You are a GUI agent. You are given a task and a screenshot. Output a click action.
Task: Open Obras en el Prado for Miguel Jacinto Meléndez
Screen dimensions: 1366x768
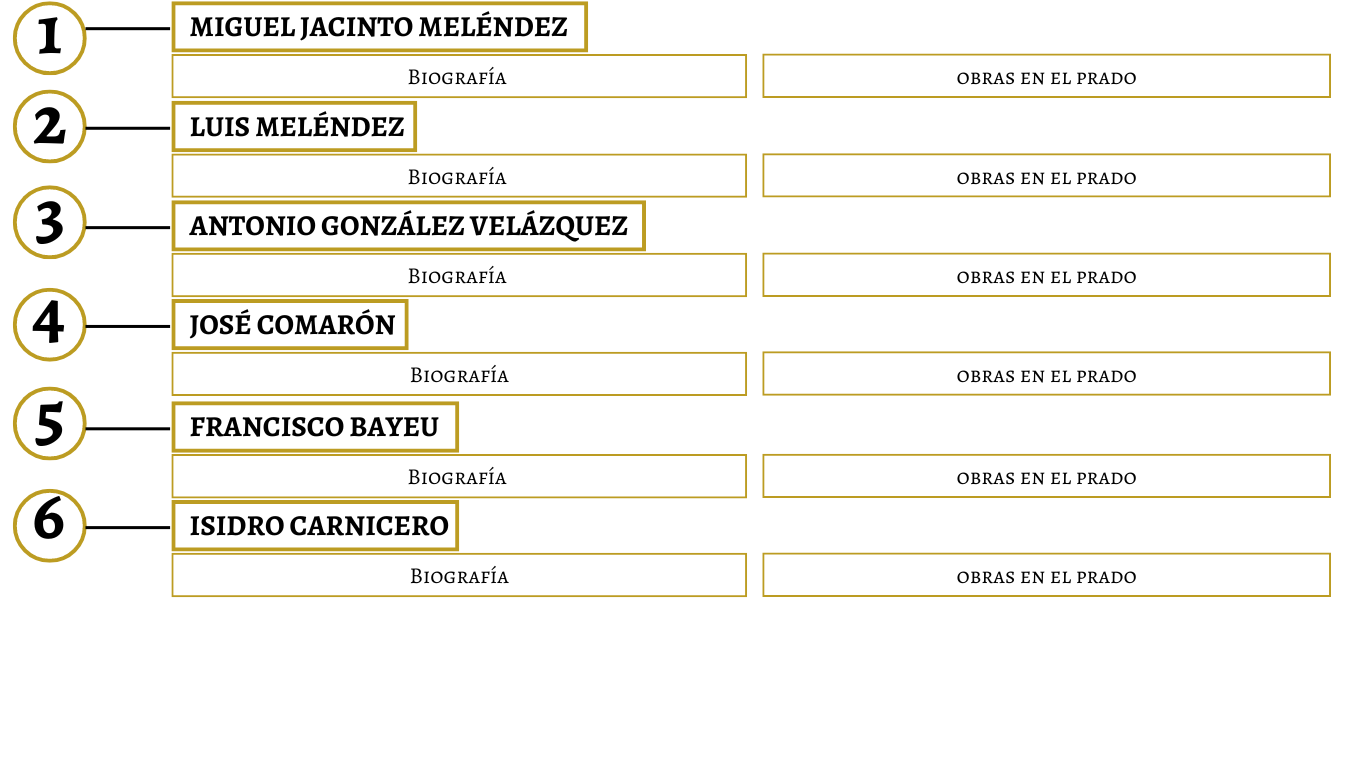tap(1046, 76)
